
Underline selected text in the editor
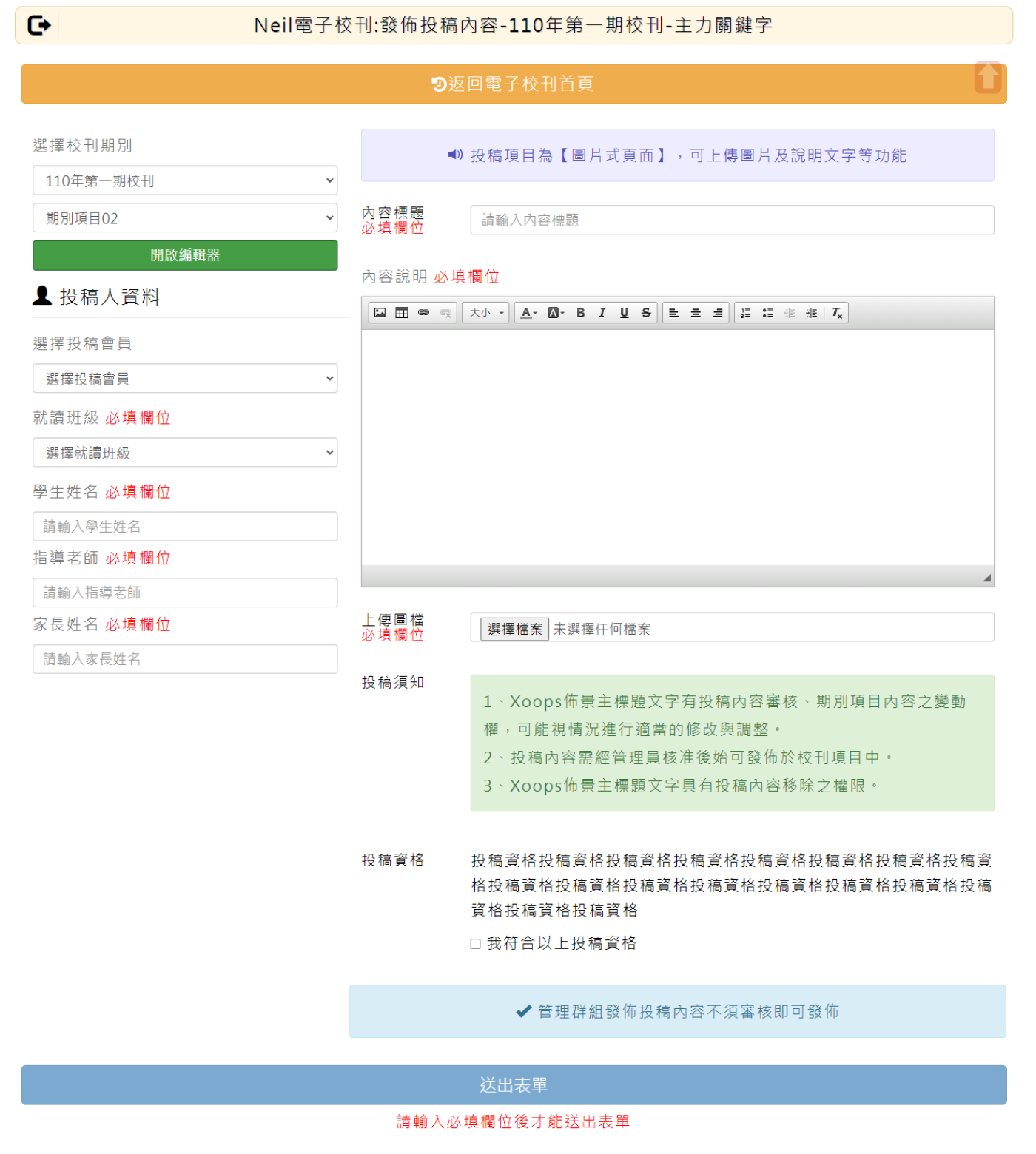[x=624, y=312]
